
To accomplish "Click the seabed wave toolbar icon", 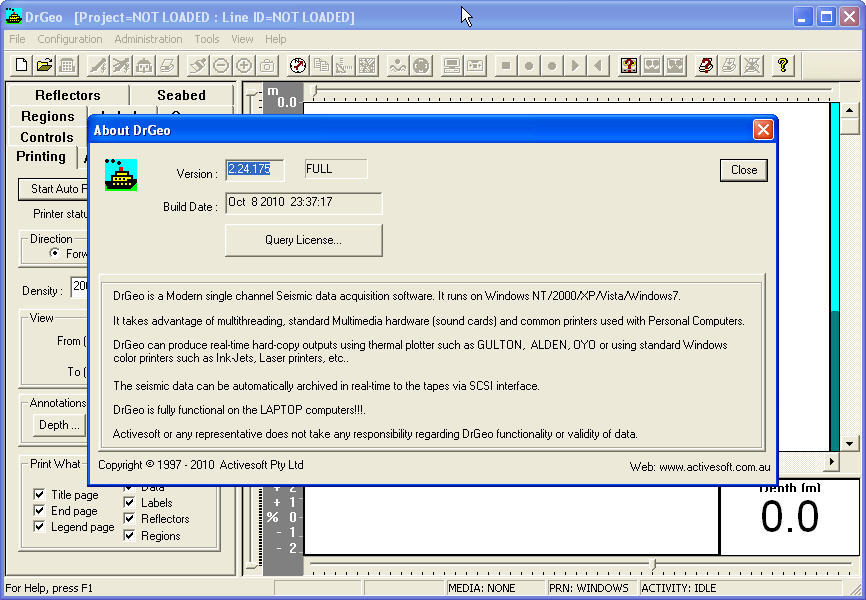I will click(x=398, y=65).
